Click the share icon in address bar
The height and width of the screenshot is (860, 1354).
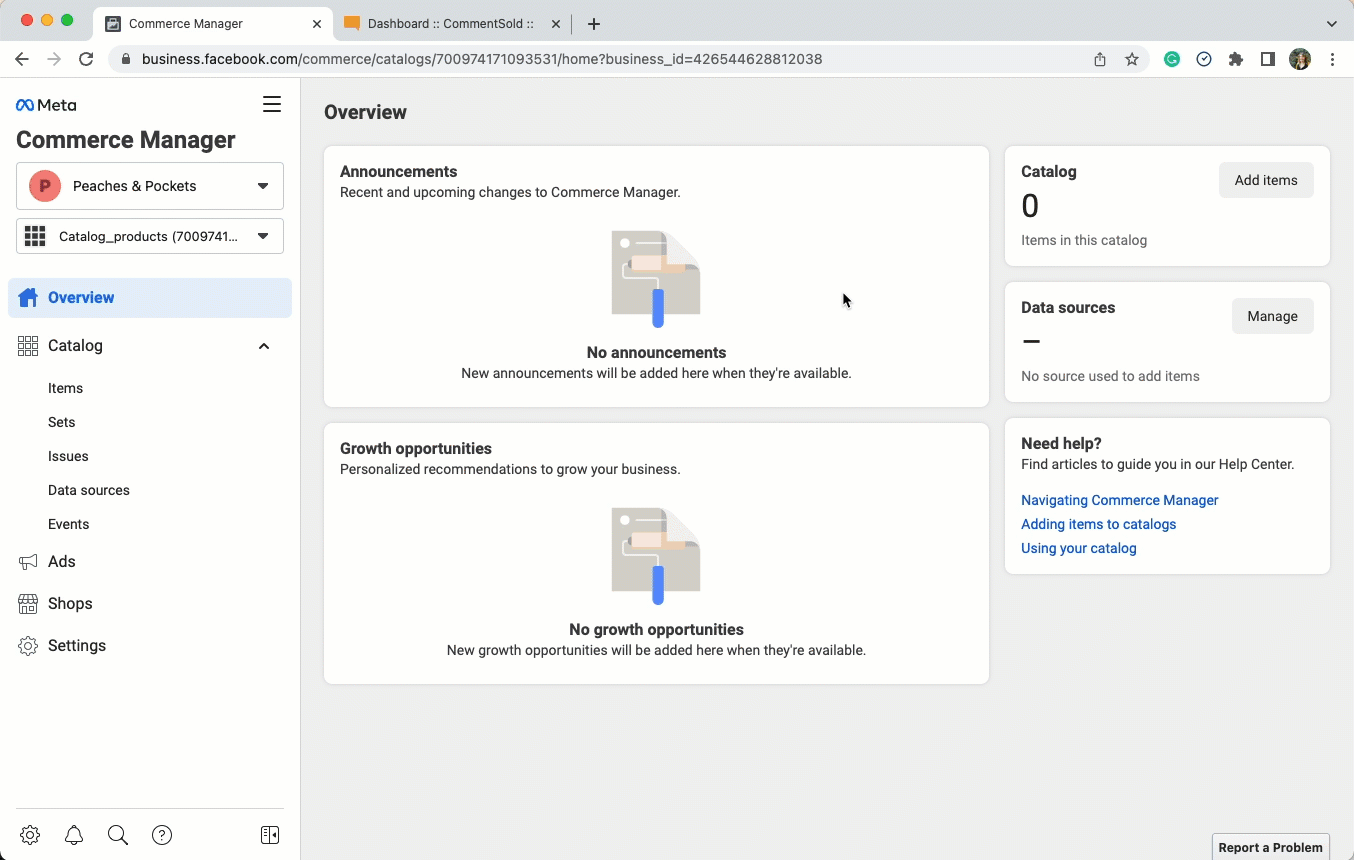[1100, 59]
